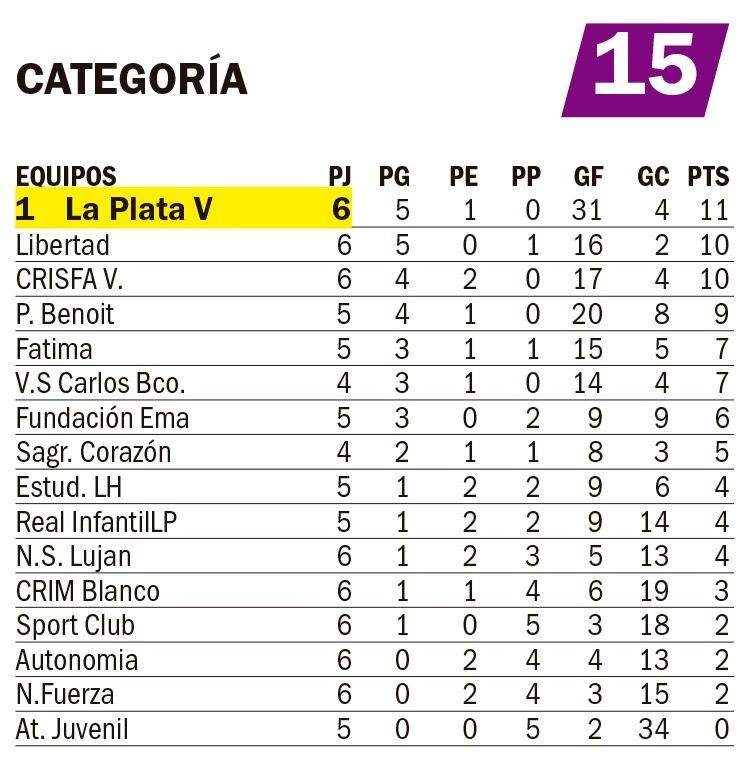Screen dimensions: 750x770
Task: Click on CRISFA V. team name
Action: tap(69, 279)
